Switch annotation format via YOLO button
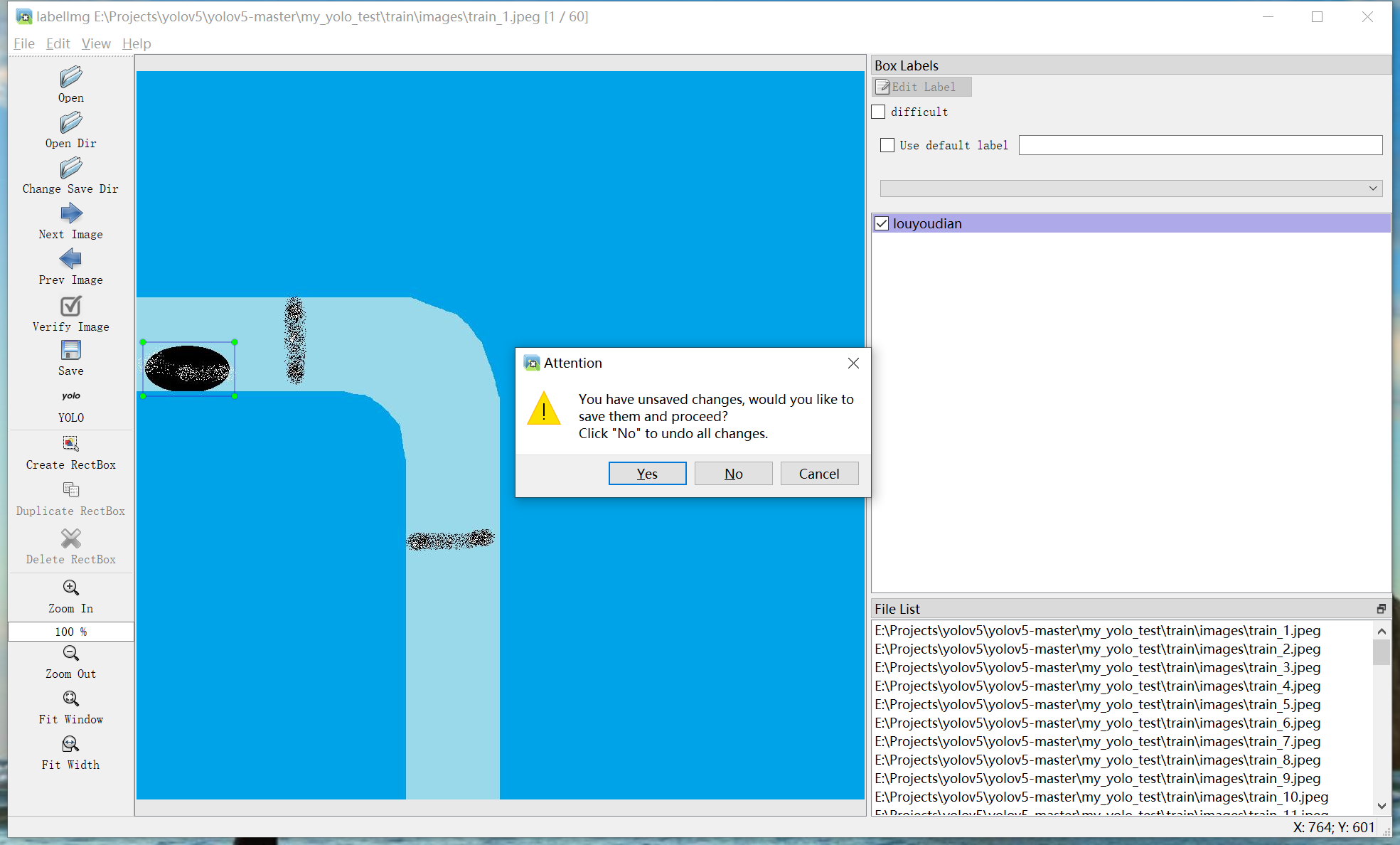 [70, 406]
